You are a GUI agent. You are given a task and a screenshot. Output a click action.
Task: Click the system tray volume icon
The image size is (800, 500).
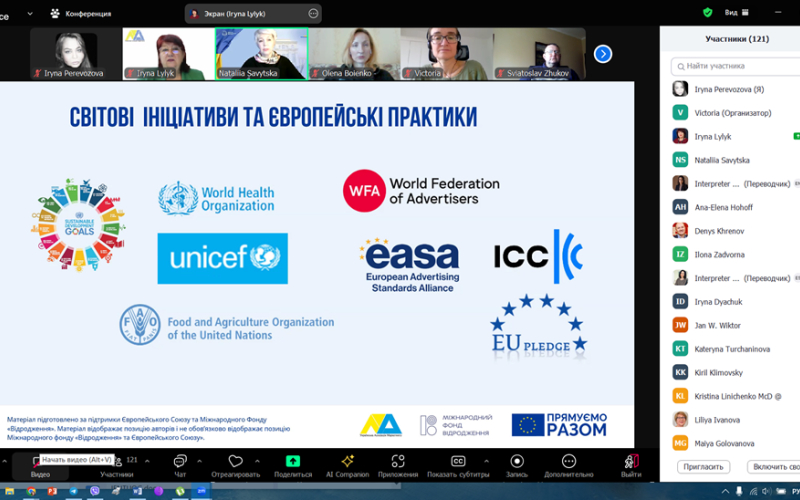coord(766,491)
